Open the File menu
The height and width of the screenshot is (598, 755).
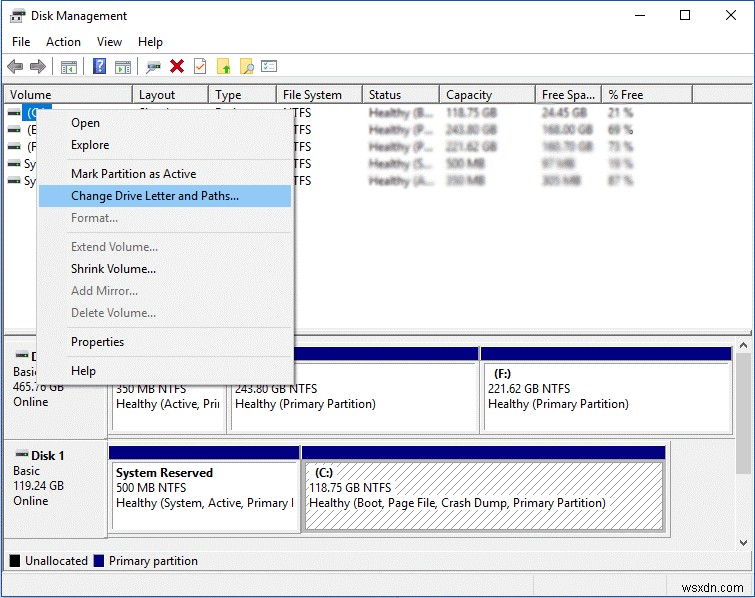pyautogui.click(x=21, y=42)
